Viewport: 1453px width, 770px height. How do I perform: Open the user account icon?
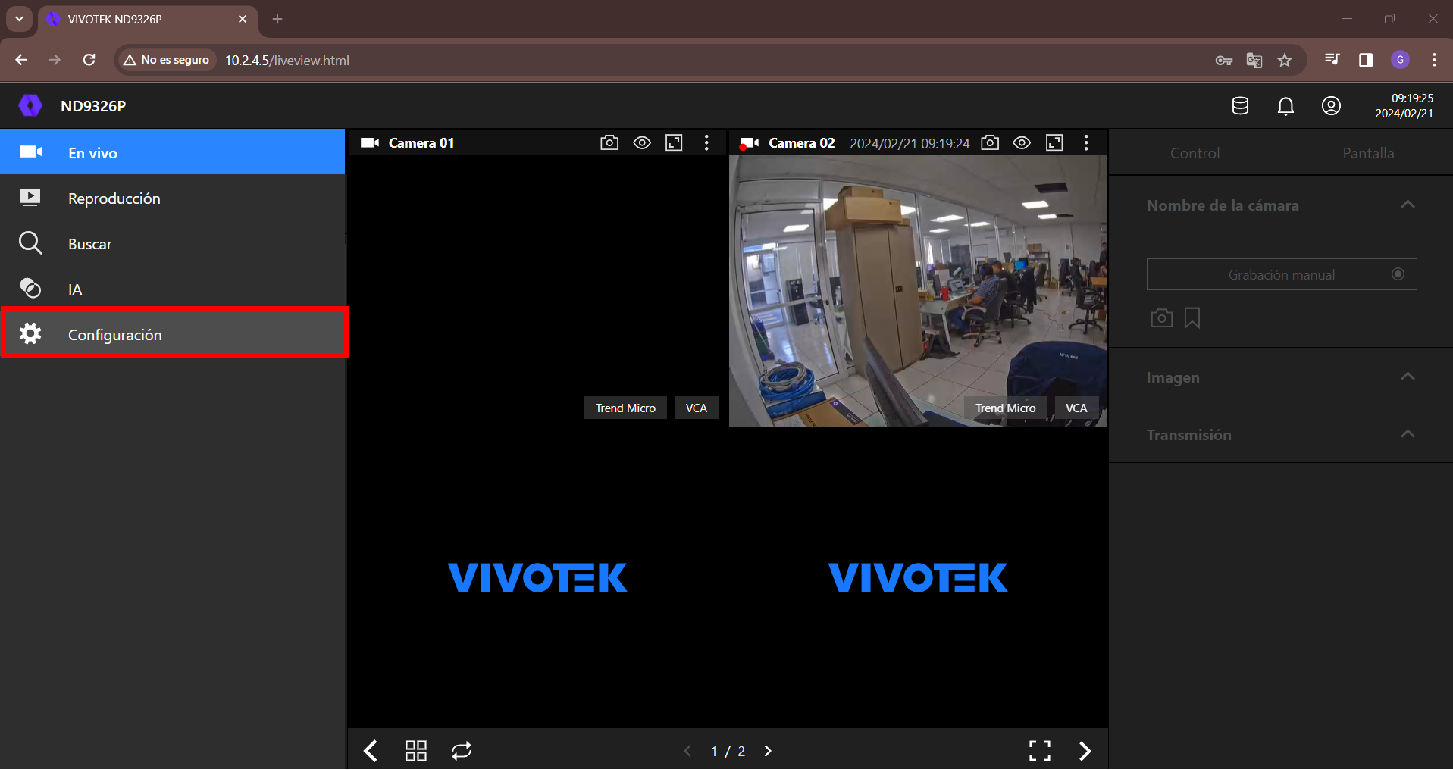pos(1331,106)
